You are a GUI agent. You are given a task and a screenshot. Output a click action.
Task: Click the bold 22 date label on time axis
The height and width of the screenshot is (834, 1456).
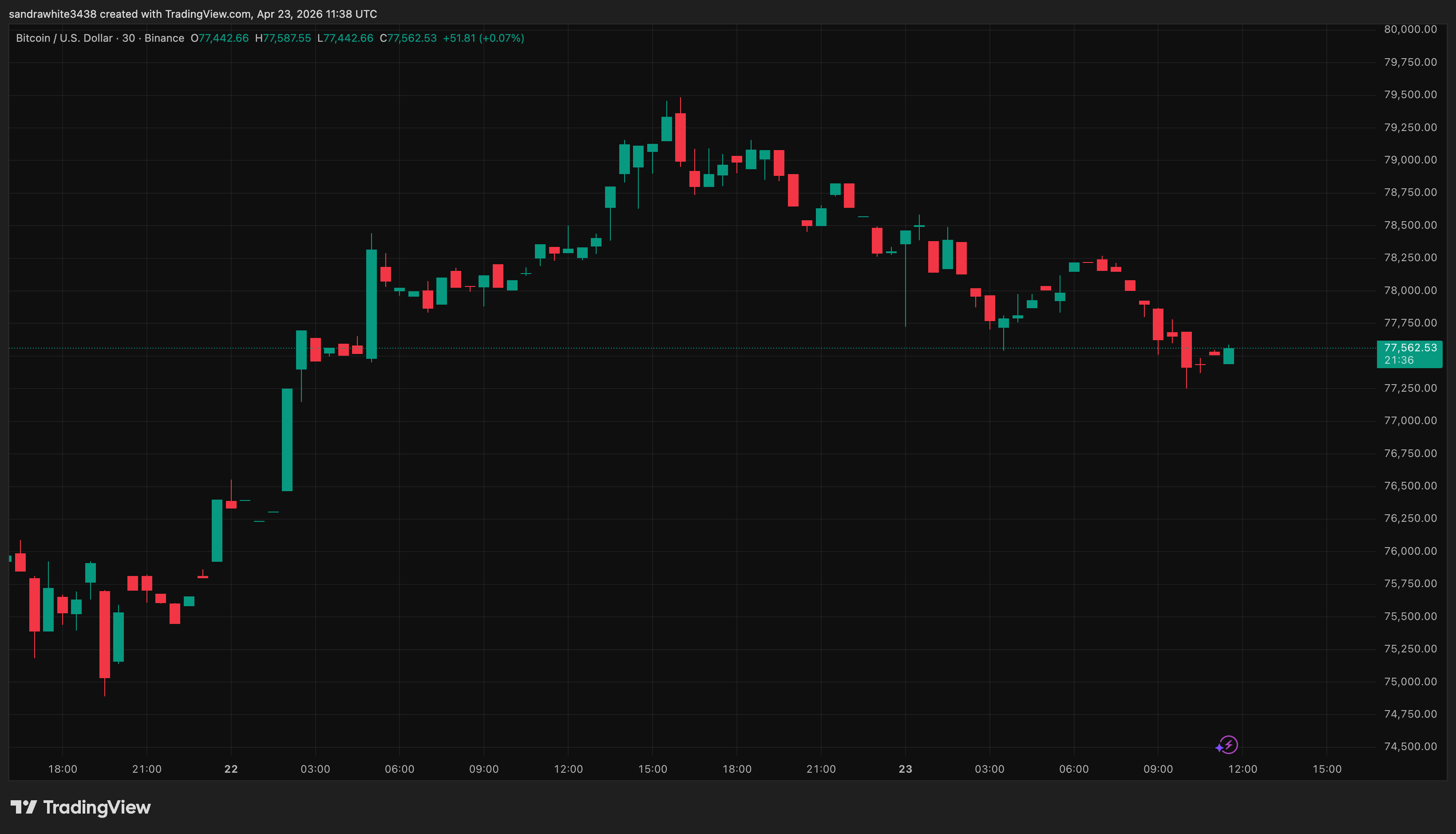231,769
